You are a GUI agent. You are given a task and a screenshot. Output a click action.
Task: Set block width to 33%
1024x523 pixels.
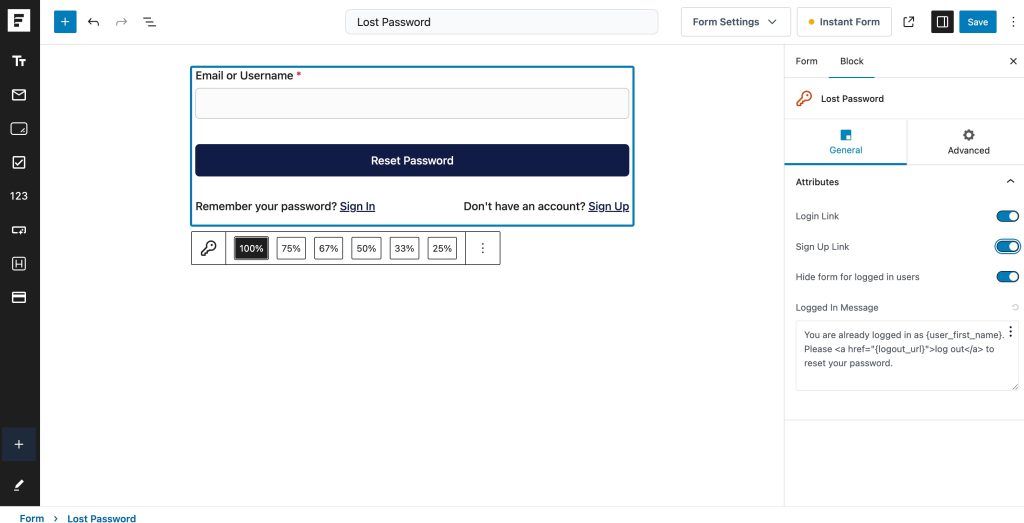point(404,248)
